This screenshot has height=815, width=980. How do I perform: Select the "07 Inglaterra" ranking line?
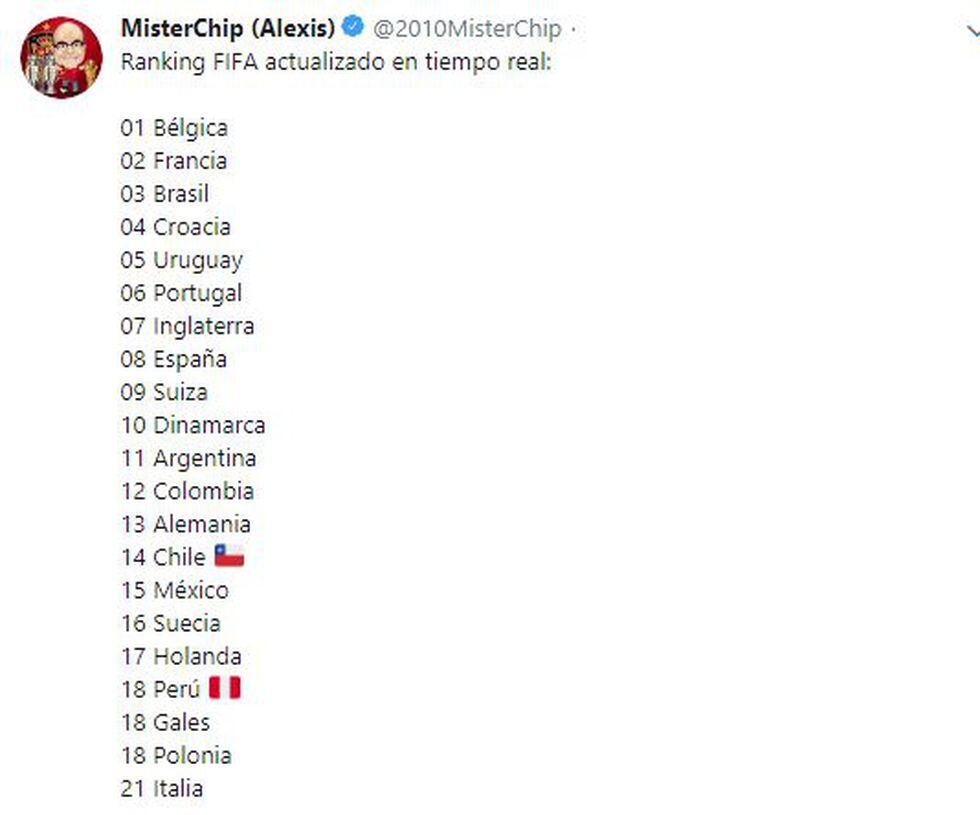[187, 326]
